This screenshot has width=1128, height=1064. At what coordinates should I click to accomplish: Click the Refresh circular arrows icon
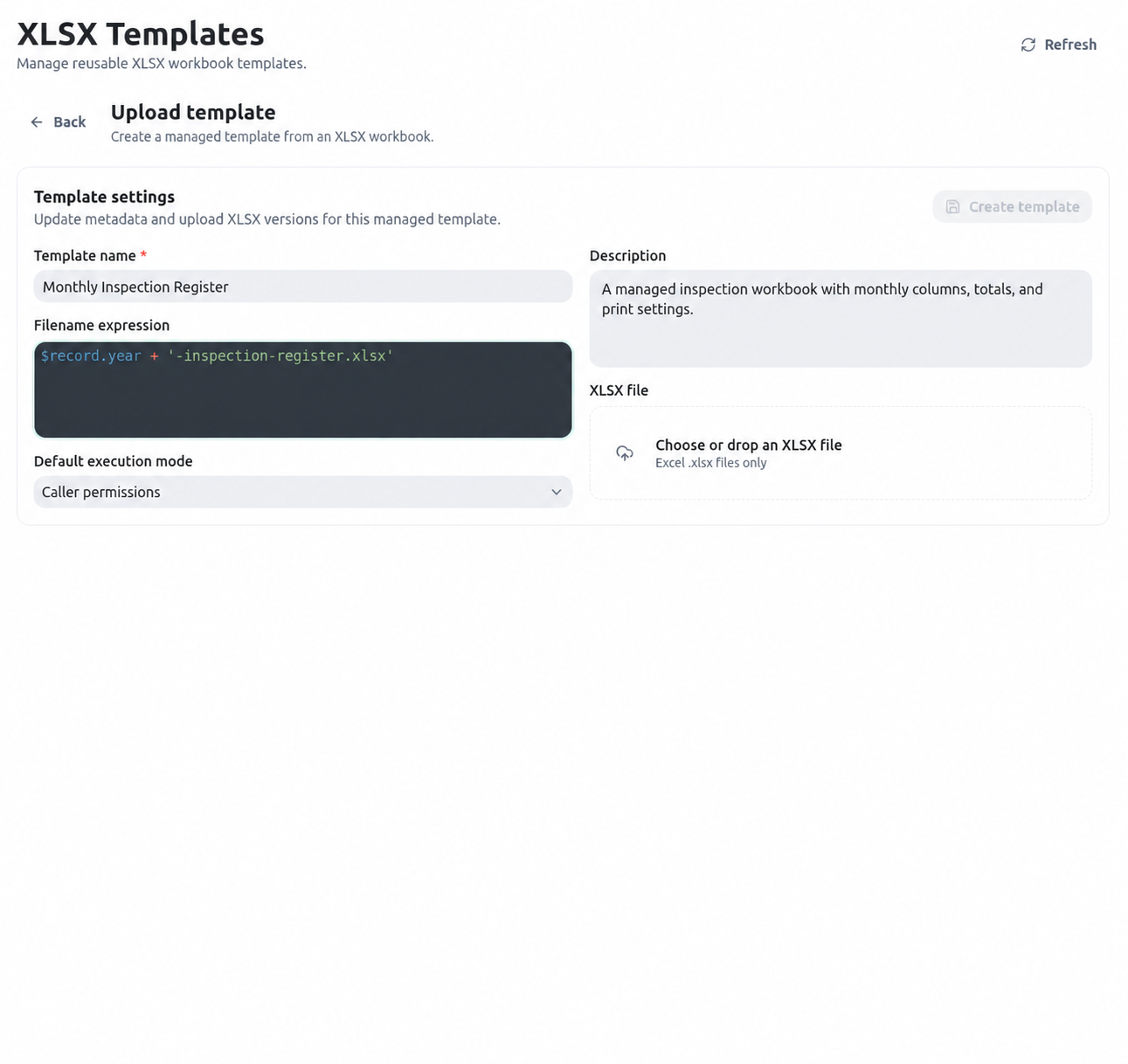(1028, 45)
